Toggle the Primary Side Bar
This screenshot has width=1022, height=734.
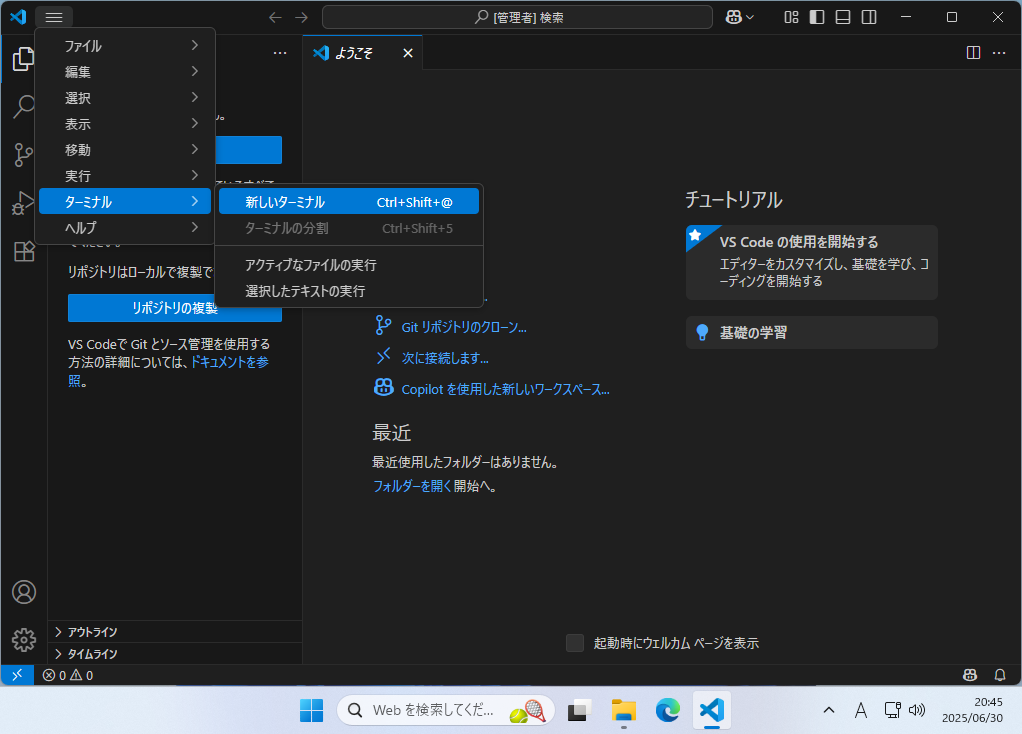pyautogui.click(x=817, y=18)
